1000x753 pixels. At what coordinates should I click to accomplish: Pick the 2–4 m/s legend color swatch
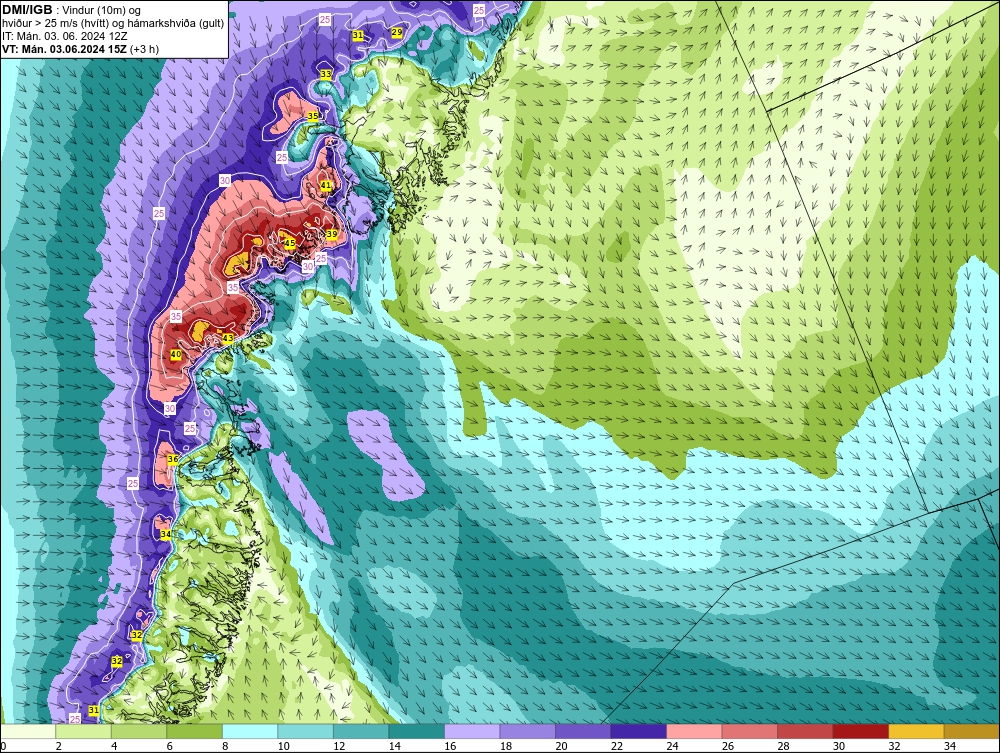click(84, 731)
